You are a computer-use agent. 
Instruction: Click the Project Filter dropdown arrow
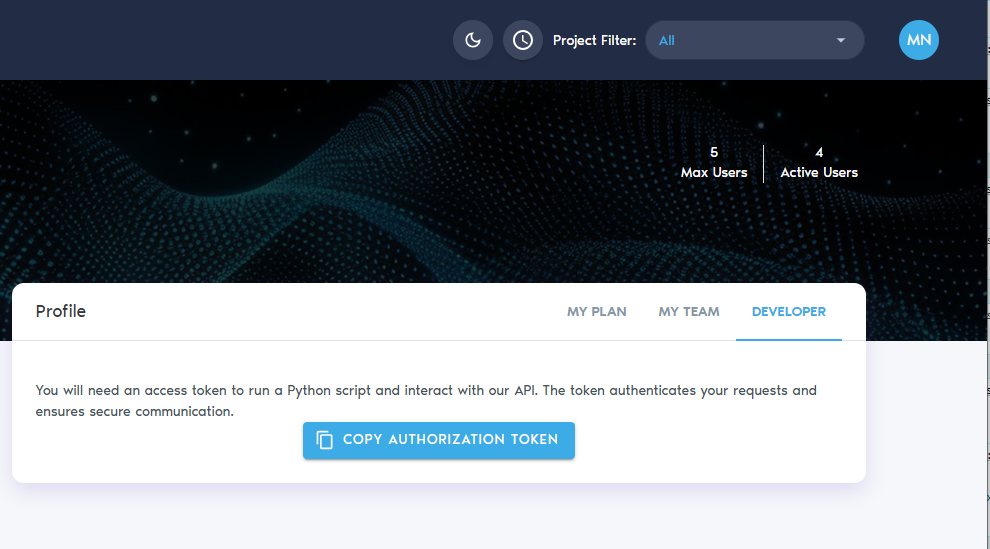click(840, 40)
